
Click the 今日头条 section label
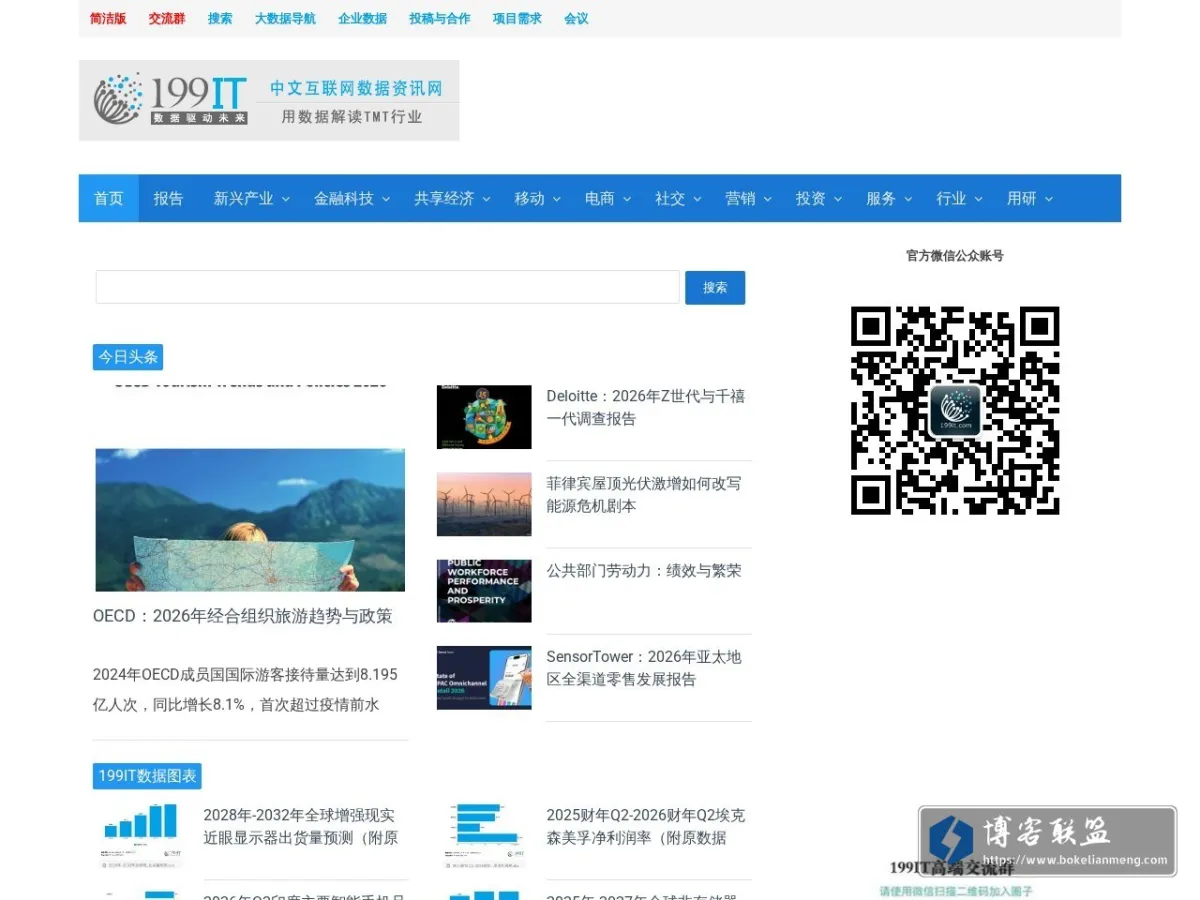tap(128, 357)
